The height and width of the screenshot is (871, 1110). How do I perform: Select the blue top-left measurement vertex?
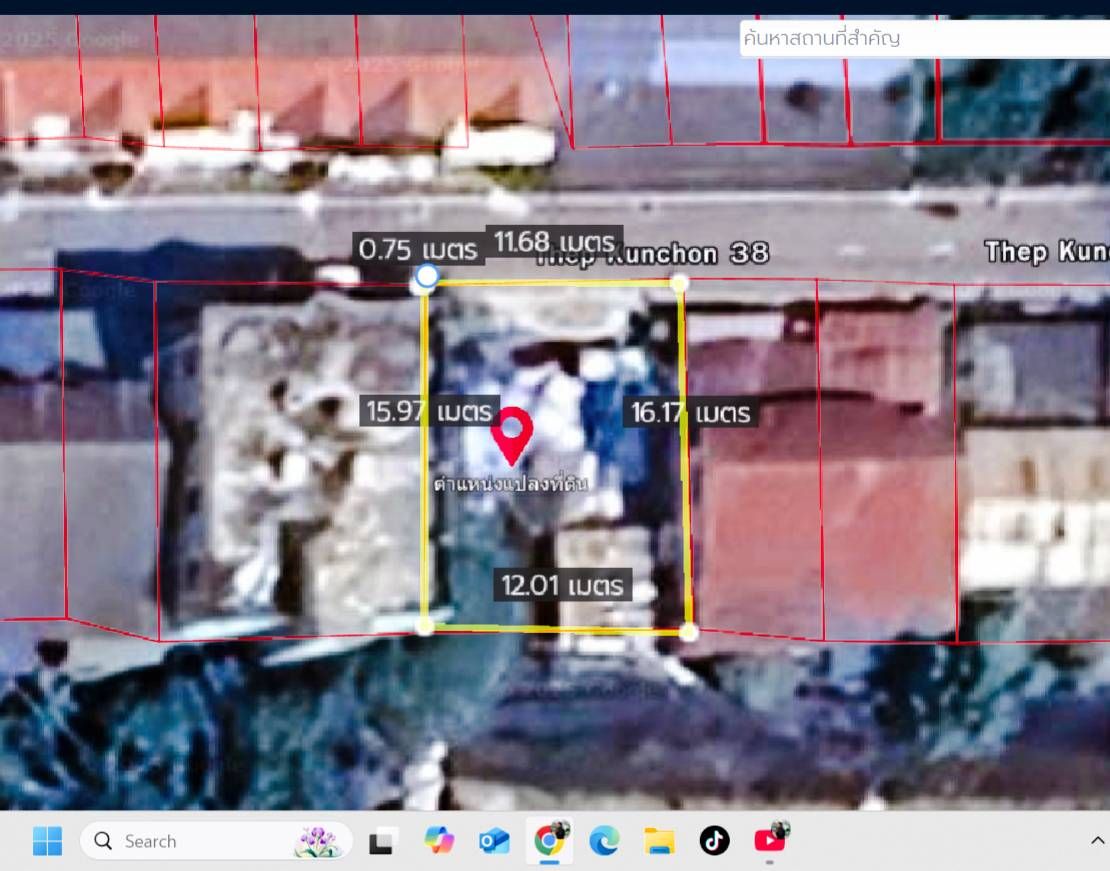point(426,276)
